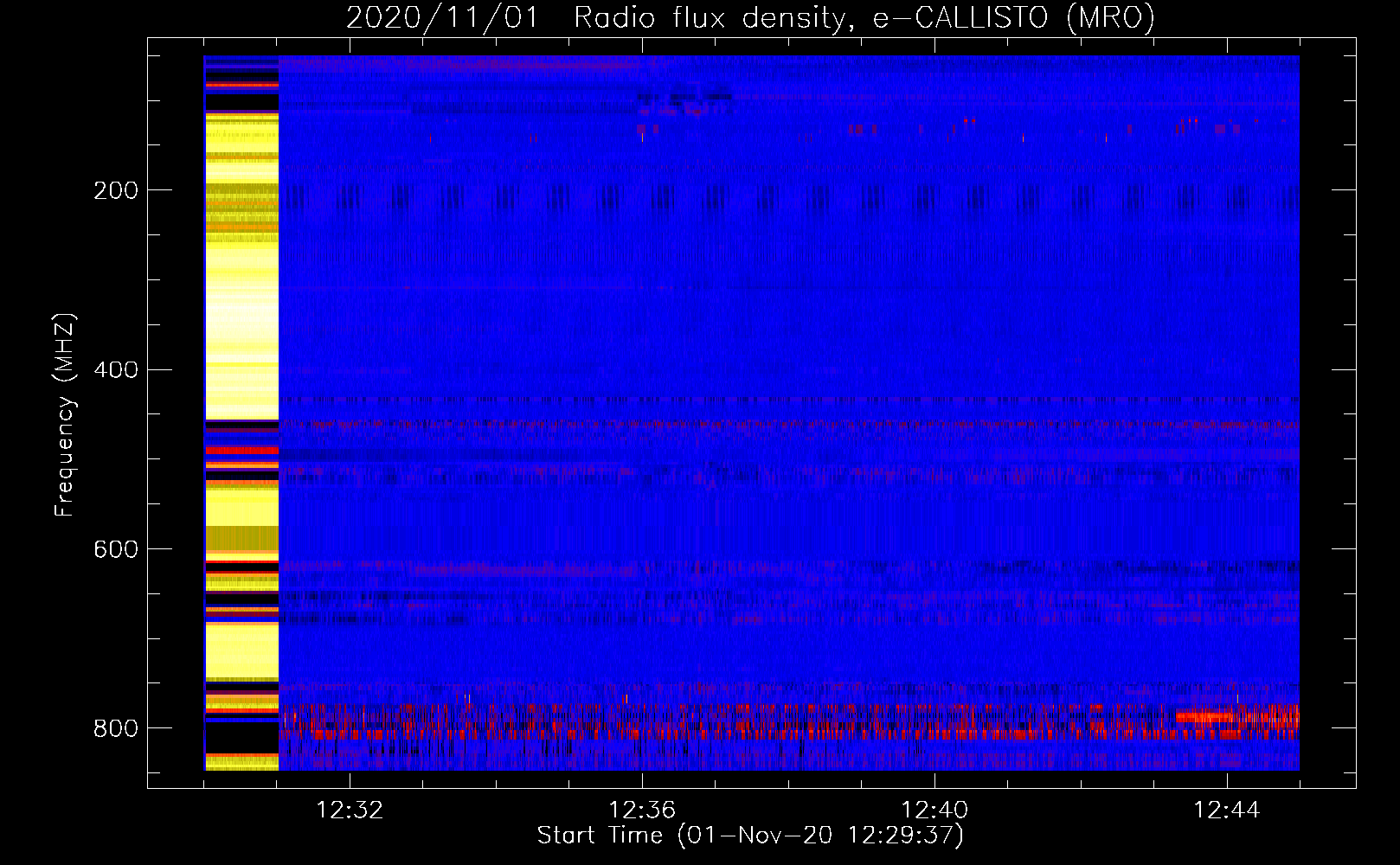Click the 'Start Time (01-Nov-20 12:29:37)' label
Image resolution: width=1400 pixels, height=865 pixels.
click(x=750, y=836)
